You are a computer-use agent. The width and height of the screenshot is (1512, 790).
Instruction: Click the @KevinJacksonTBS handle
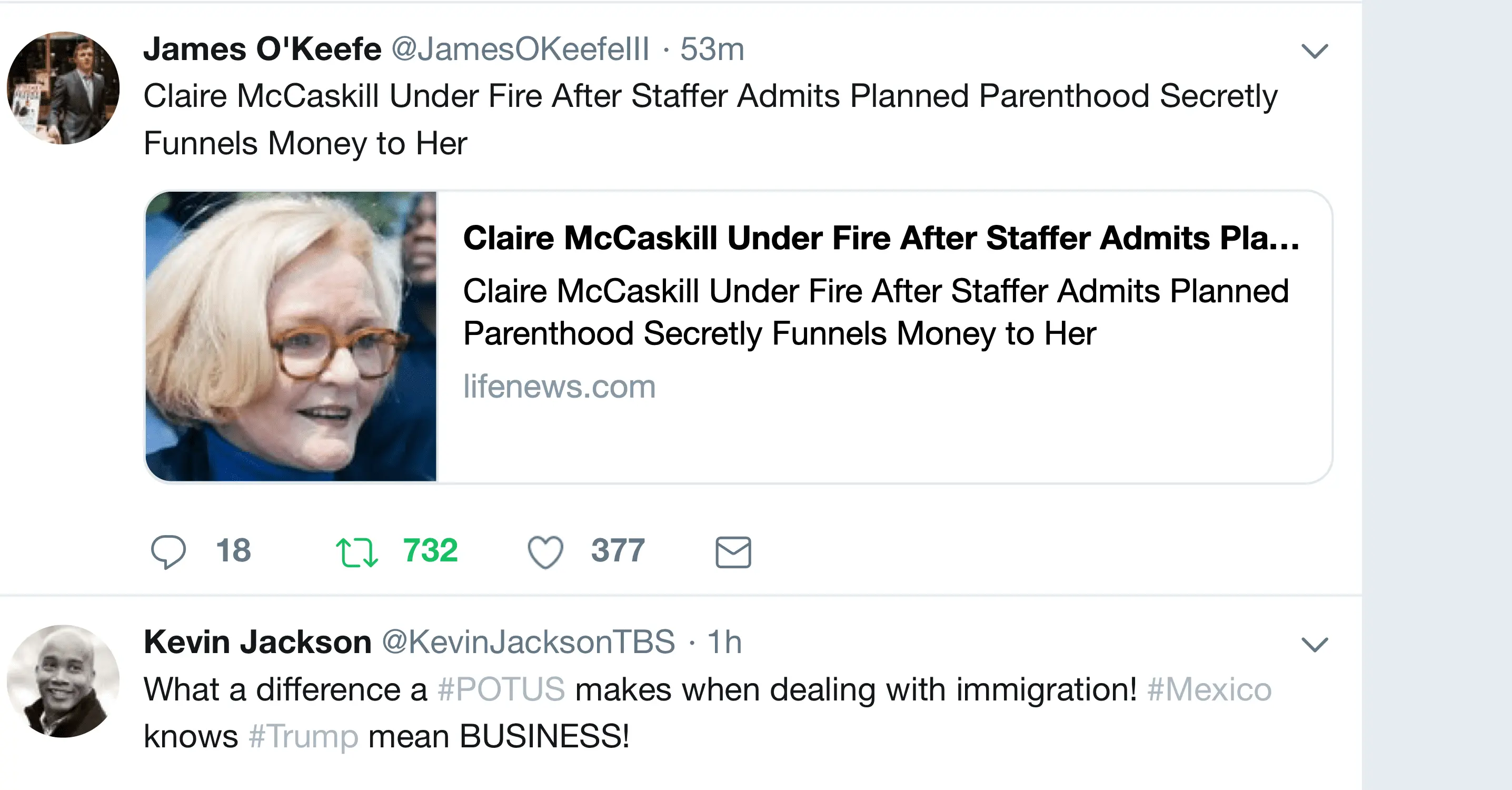tap(528, 642)
